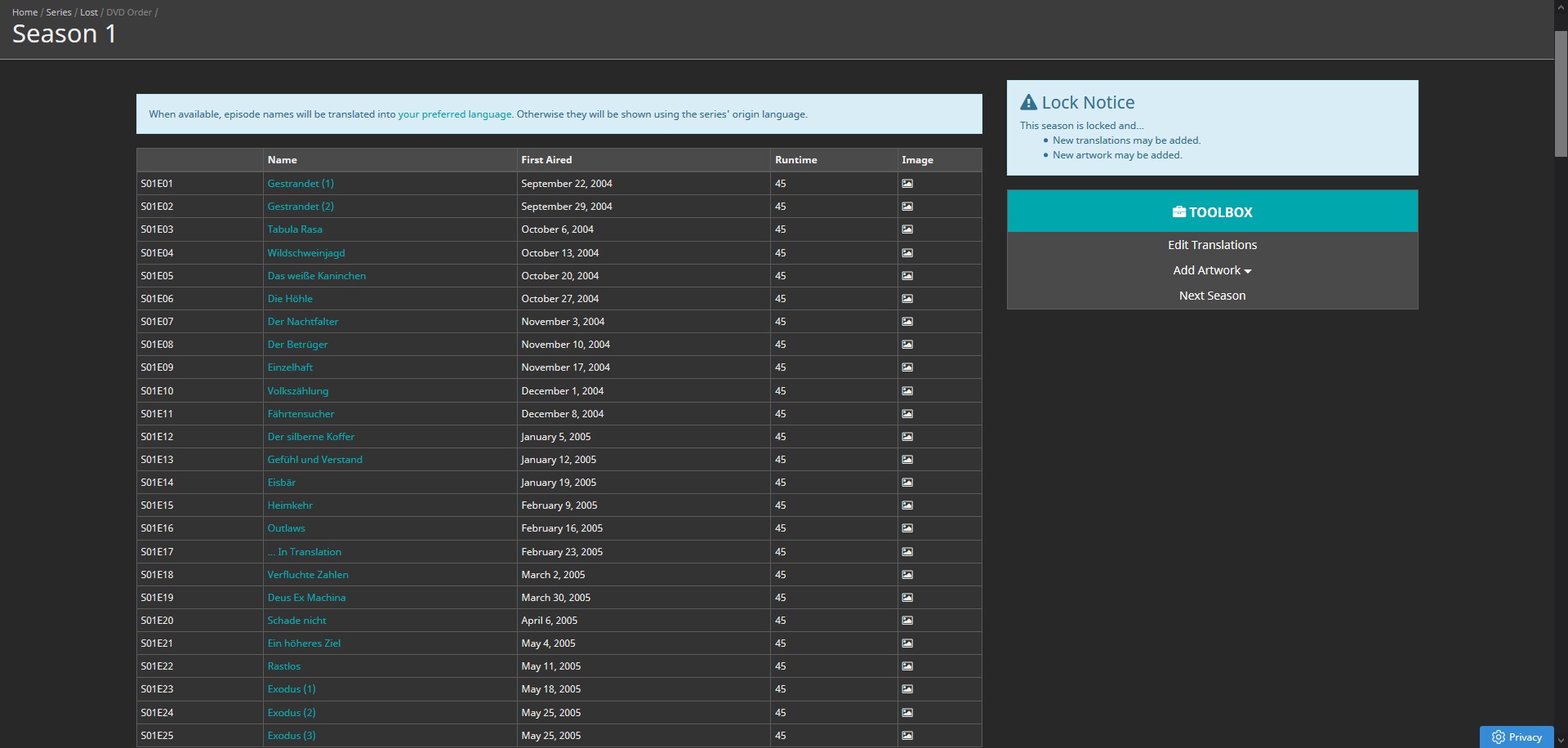Open episode Volkszählung
Screen dimensions: 1568x748
(x=298, y=391)
